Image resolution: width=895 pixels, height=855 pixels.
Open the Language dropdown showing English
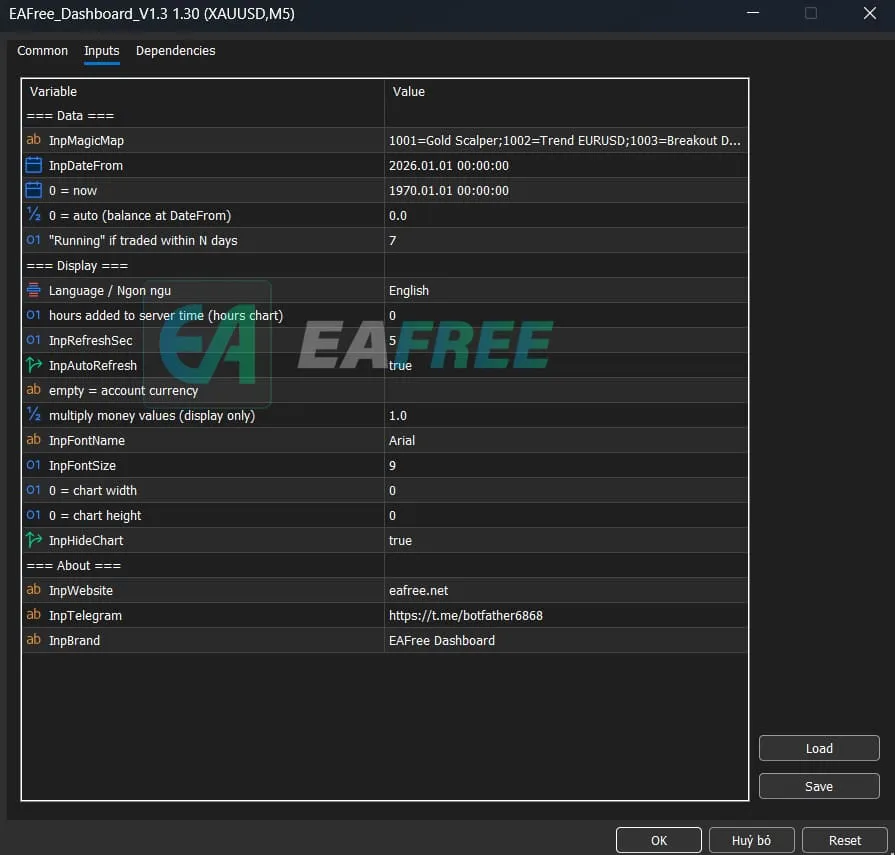[566, 291]
